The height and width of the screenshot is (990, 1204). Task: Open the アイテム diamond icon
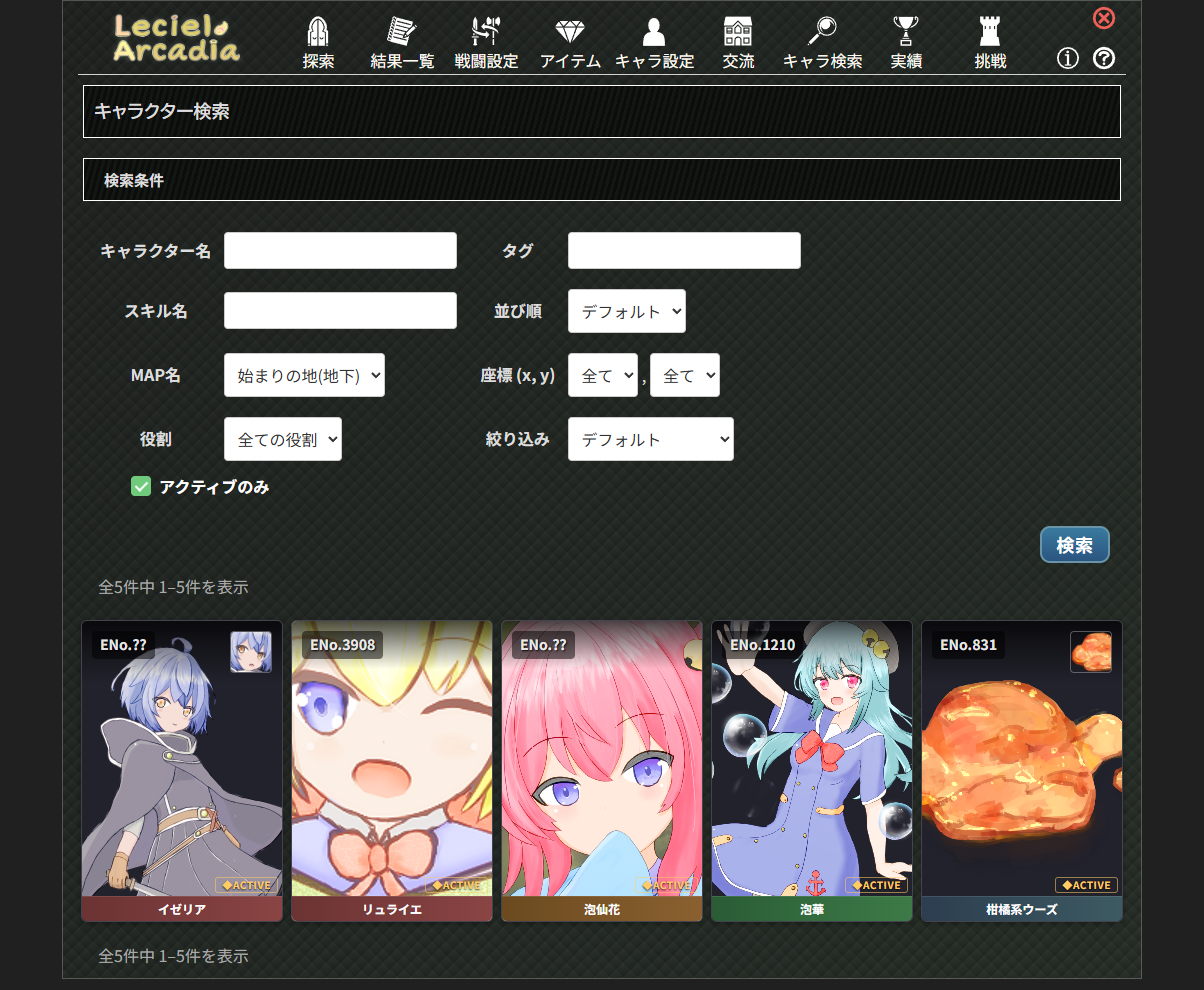click(570, 33)
